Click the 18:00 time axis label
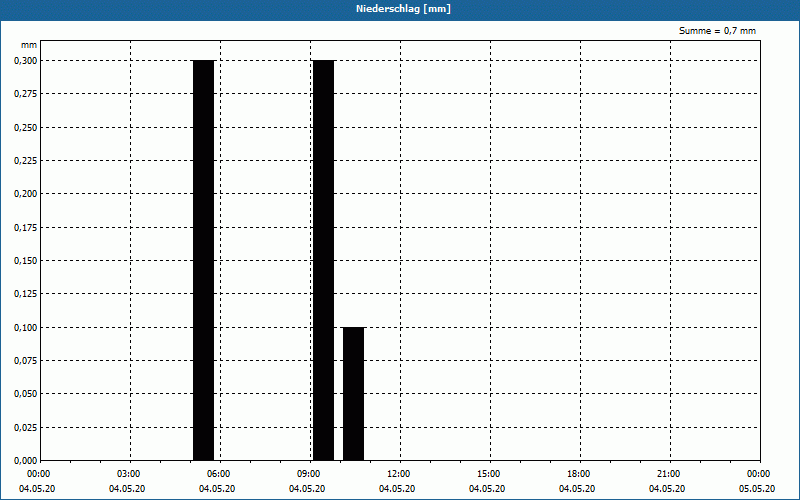 pos(580,474)
